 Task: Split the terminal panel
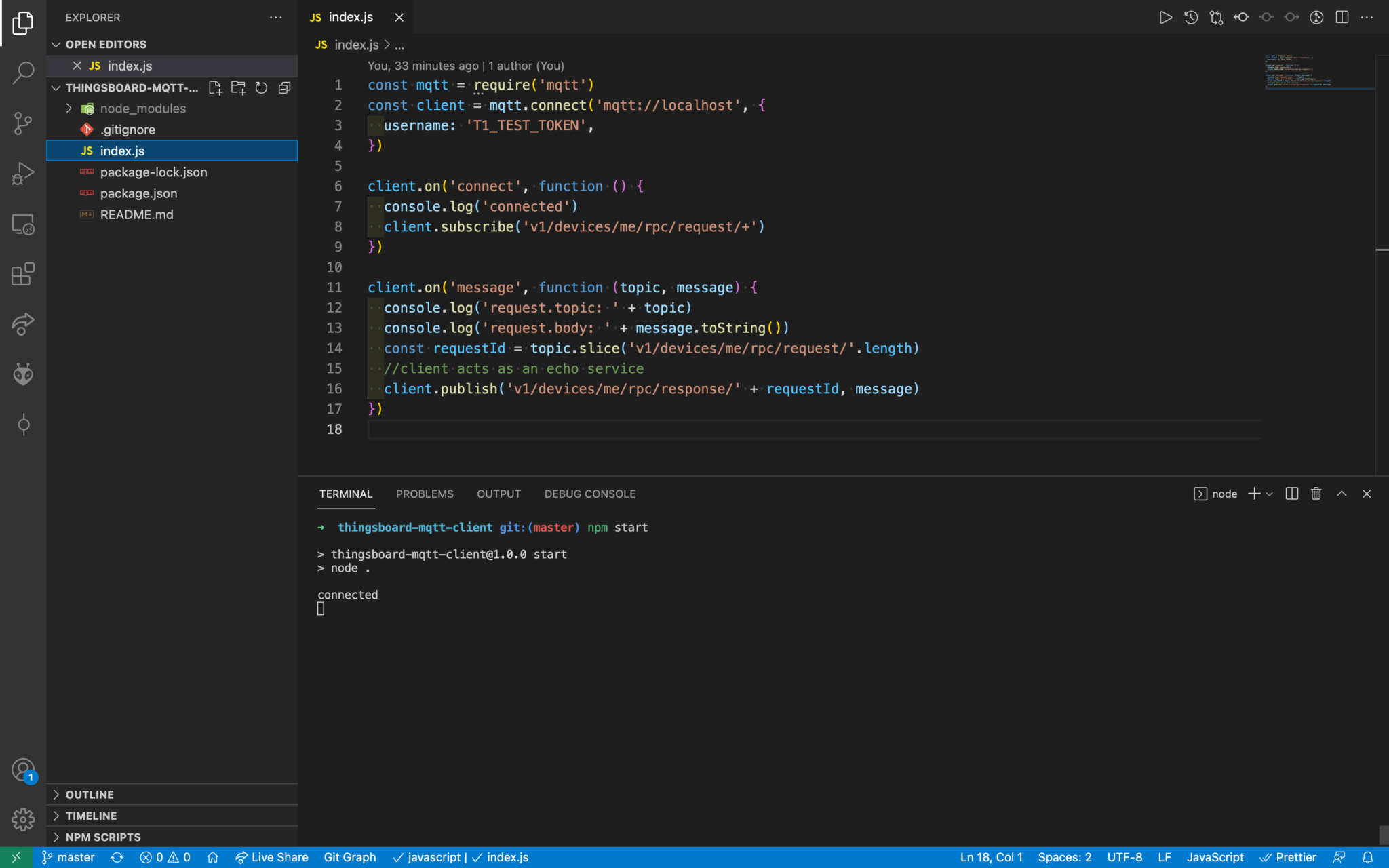click(1291, 494)
